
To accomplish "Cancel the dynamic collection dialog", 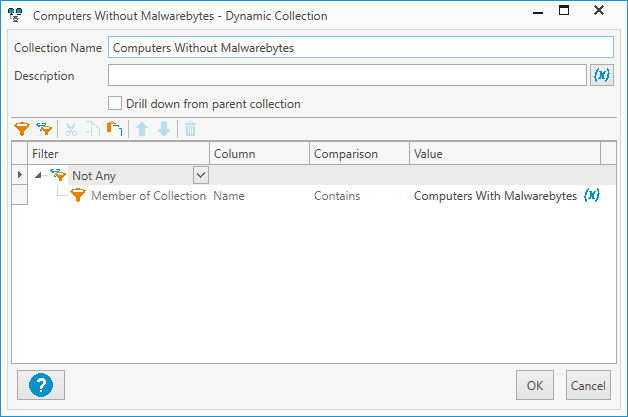I will tap(588, 385).
